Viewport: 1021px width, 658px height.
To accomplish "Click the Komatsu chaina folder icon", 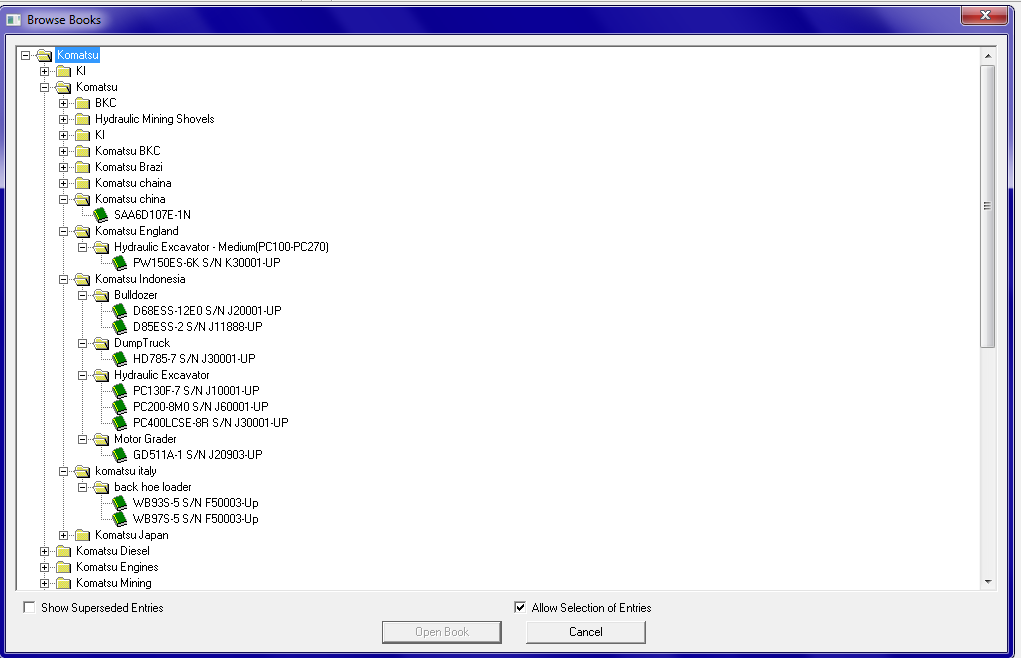I will pyautogui.click(x=83, y=183).
